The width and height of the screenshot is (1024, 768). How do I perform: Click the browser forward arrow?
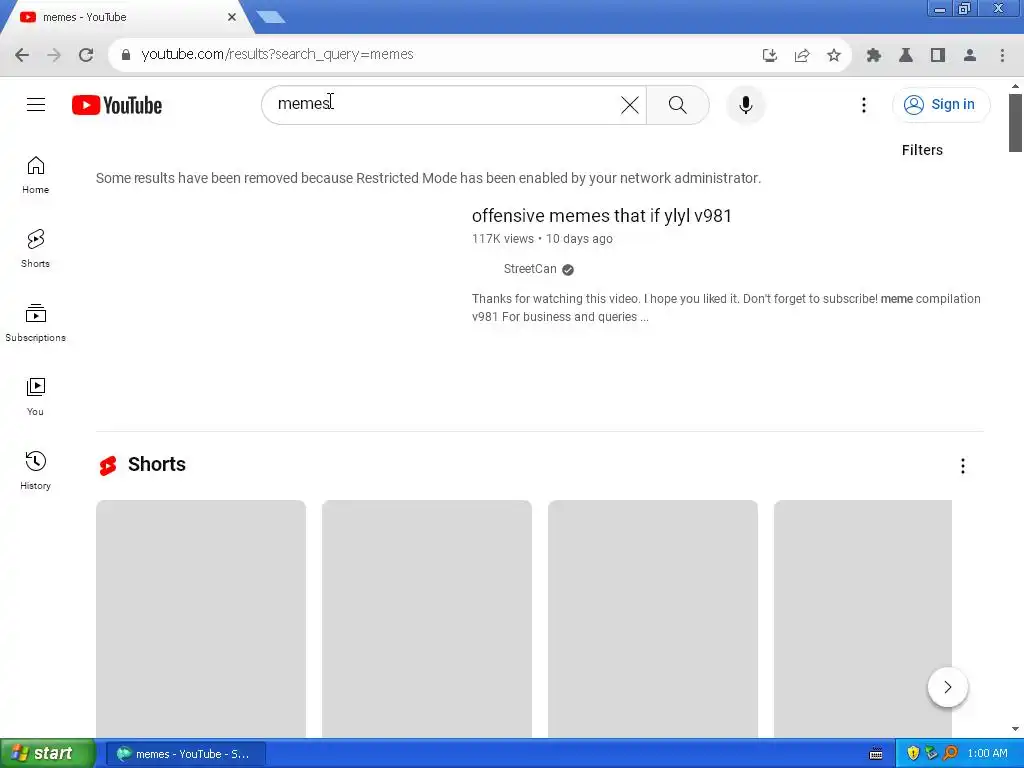pyautogui.click(x=54, y=55)
